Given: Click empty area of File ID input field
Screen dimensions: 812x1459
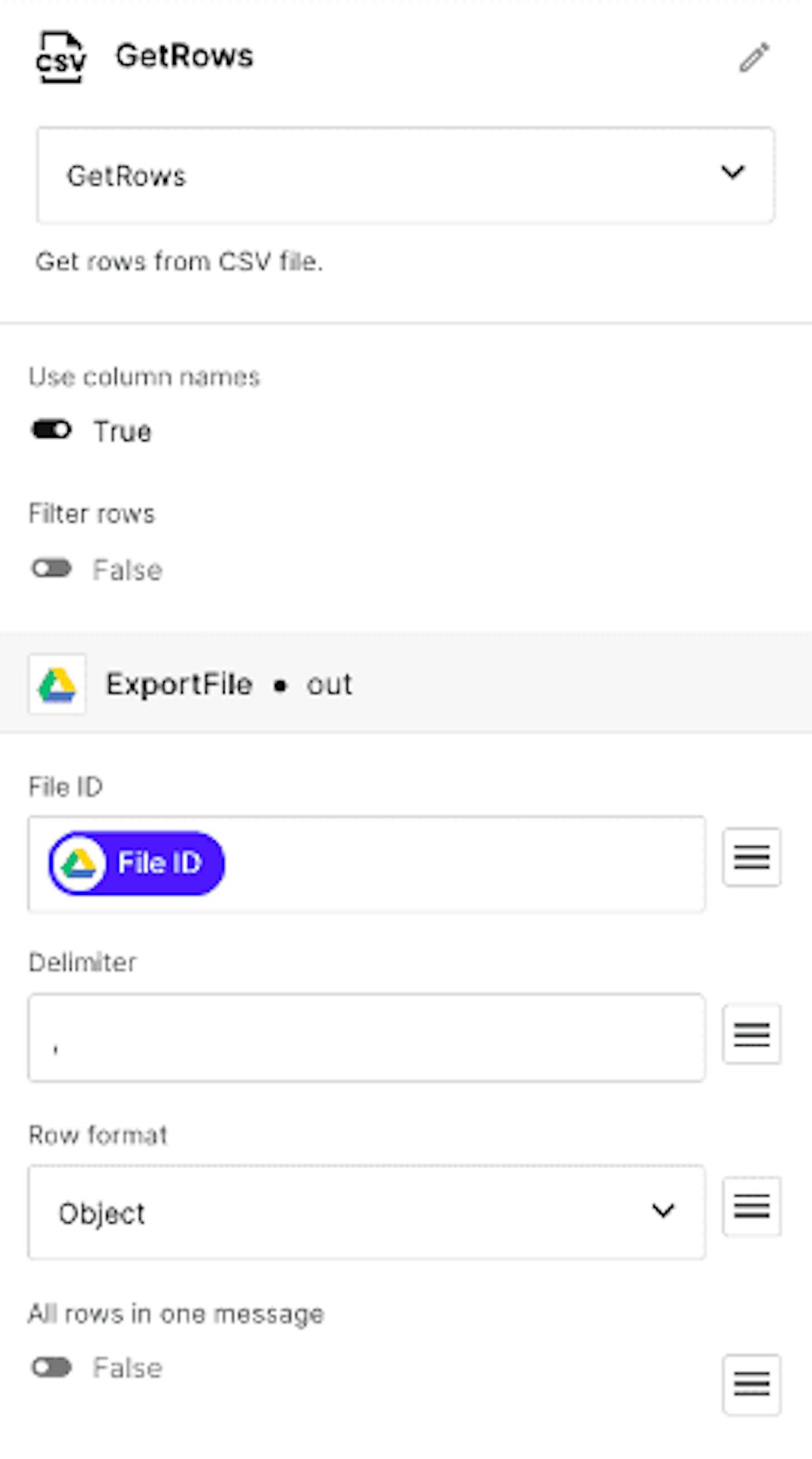Looking at the screenshot, I should [465, 864].
